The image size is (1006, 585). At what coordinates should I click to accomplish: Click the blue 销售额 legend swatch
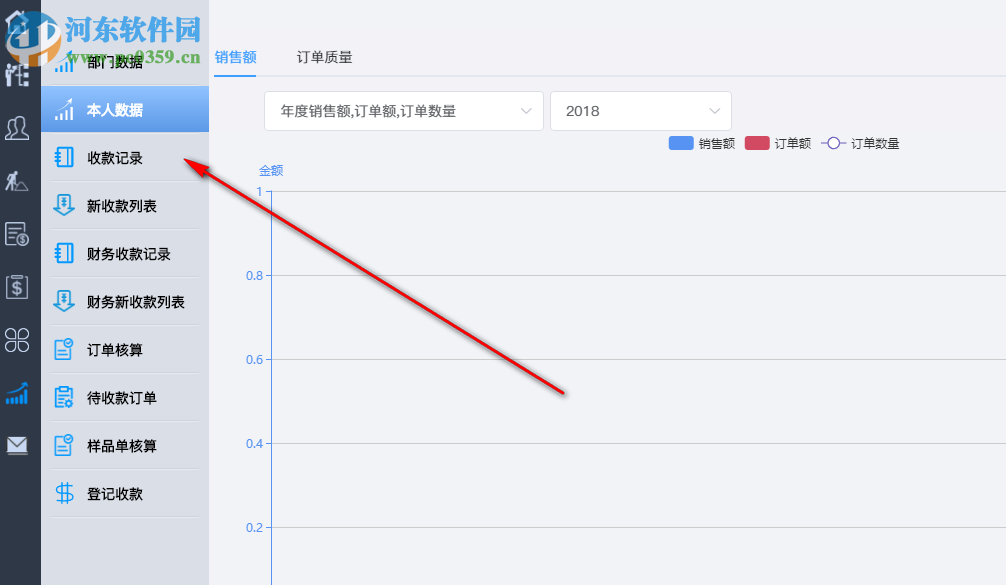[681, 143]
